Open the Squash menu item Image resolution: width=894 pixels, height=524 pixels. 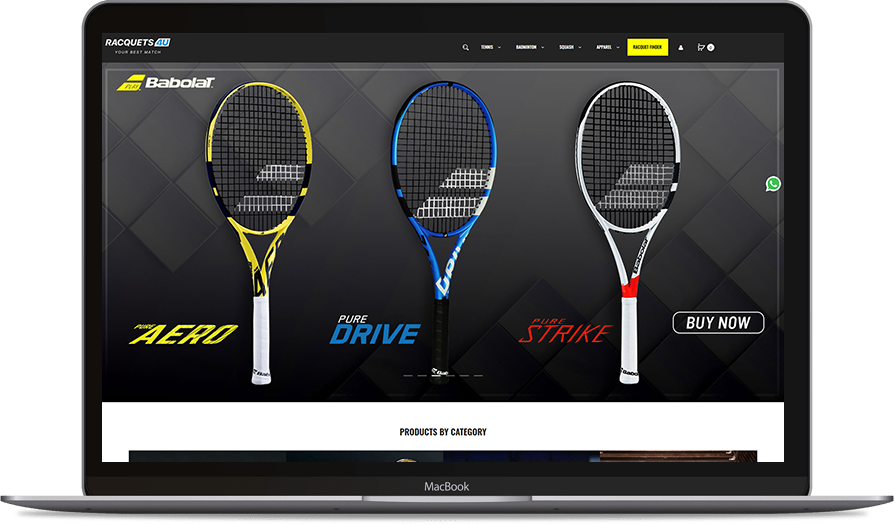pos(566,47)
